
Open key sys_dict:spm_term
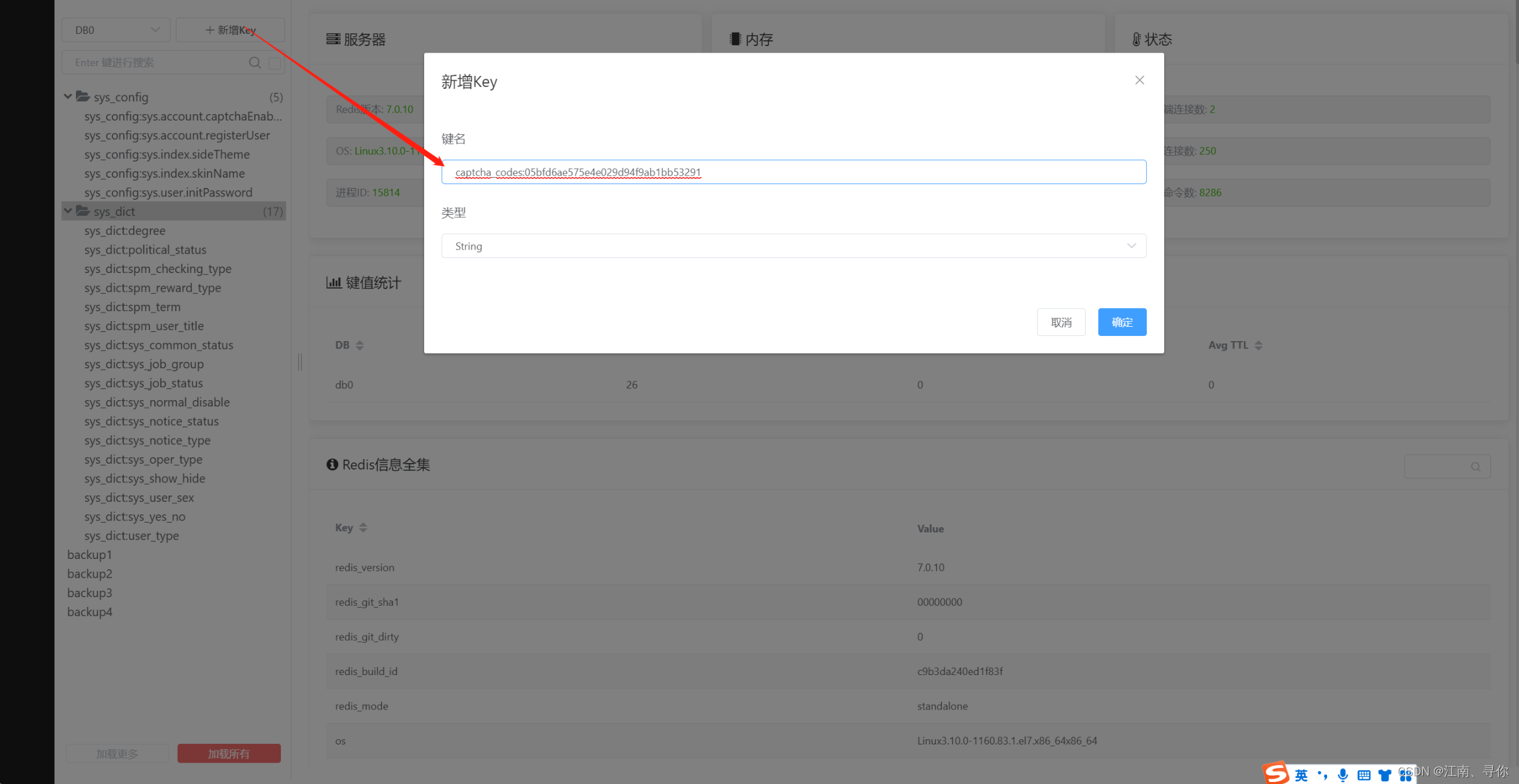132,307
